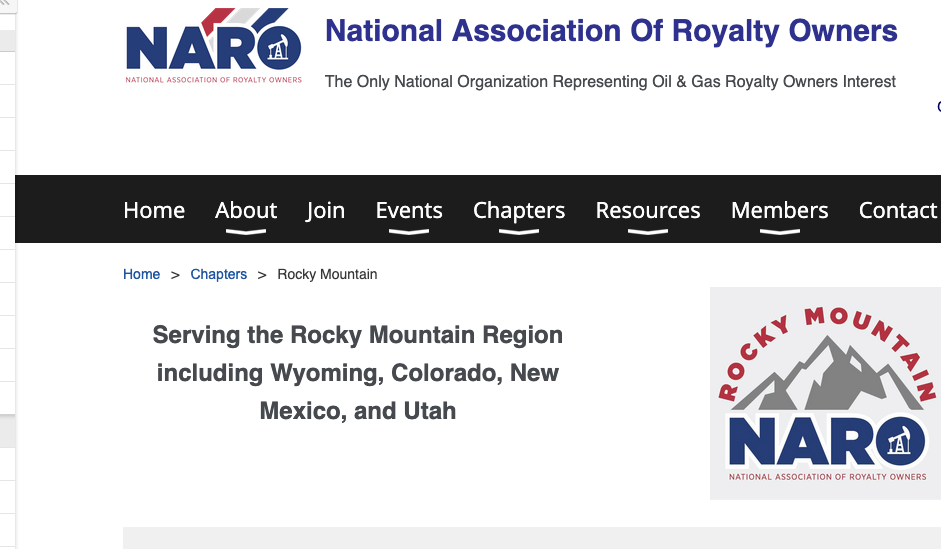This screenshot has width=941, height=549.
Task: Open the Home navigation item
Action: point(154,211)
